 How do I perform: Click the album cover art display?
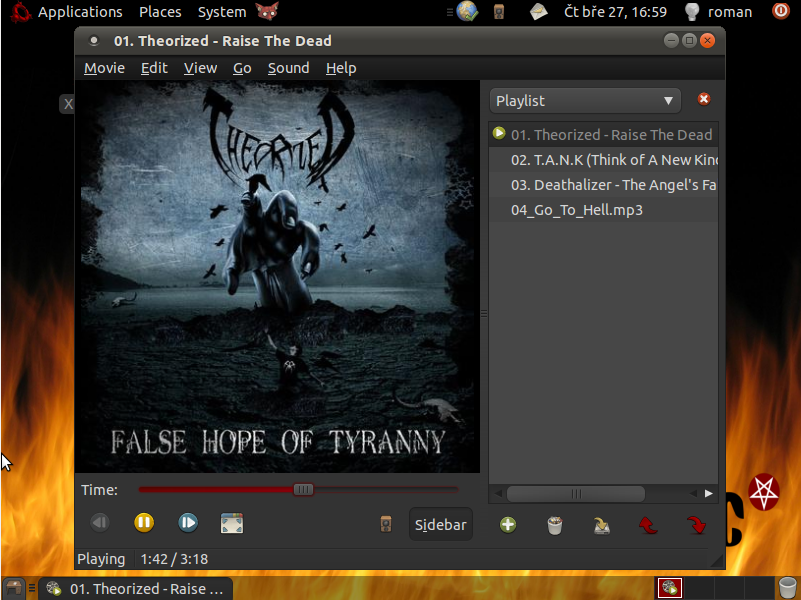[x=277, y=276]
